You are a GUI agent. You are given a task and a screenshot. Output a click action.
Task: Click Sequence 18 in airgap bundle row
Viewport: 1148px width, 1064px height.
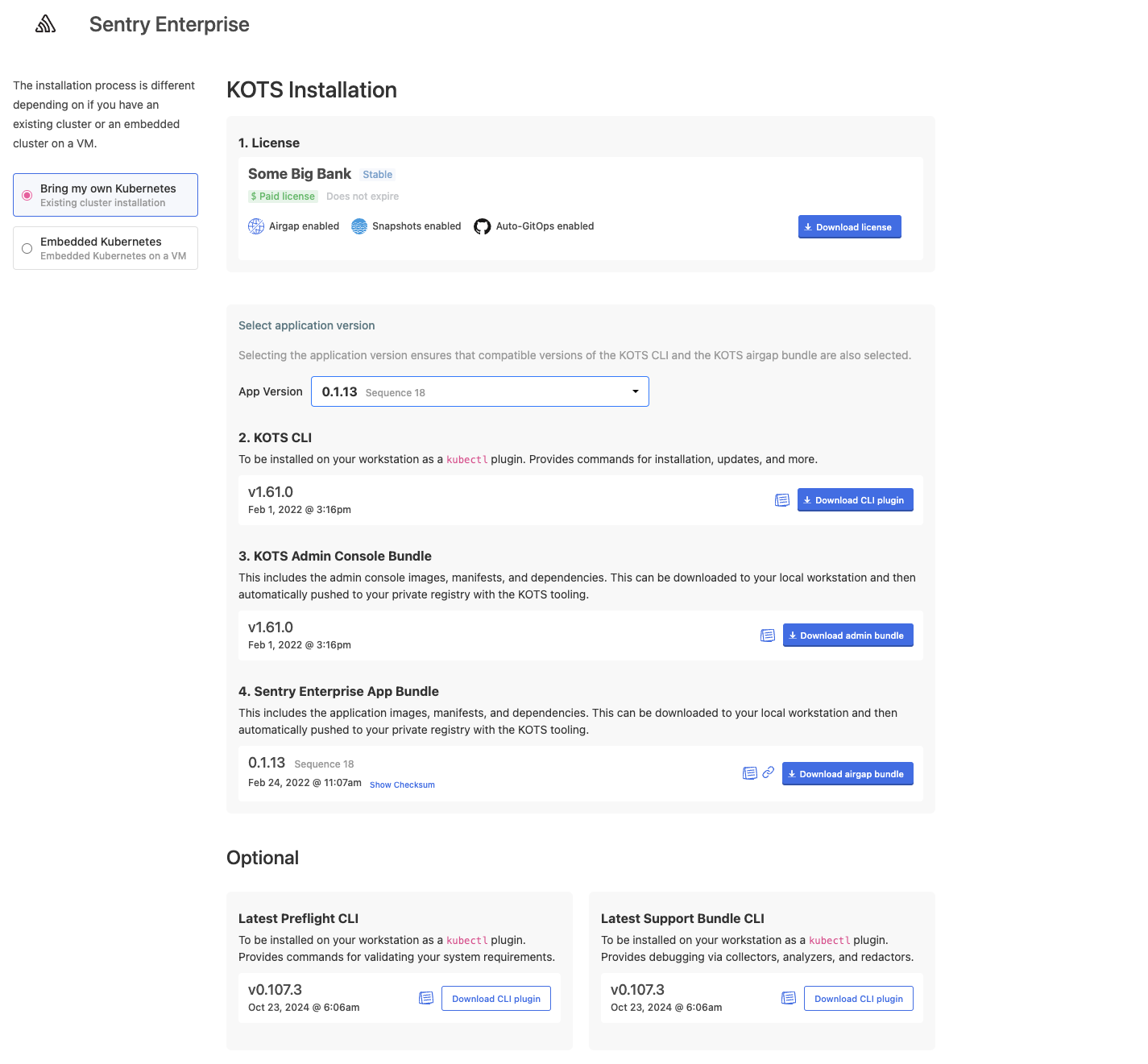pos(324,764)
